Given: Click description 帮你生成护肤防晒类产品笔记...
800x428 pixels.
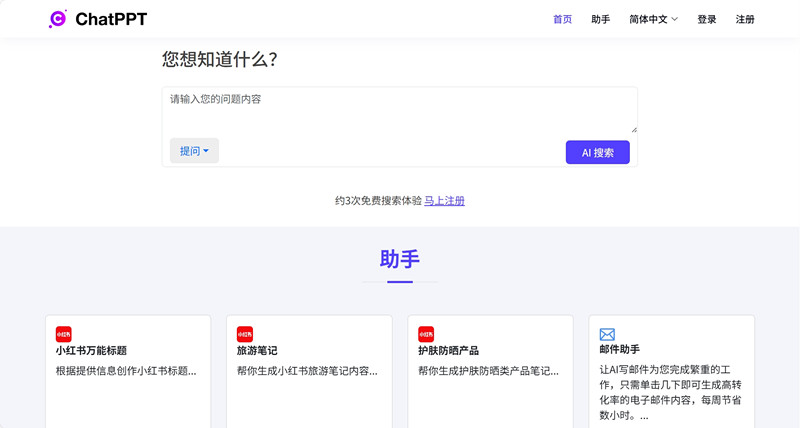Looking at the screenshot, I should click(x=488, y=371).
